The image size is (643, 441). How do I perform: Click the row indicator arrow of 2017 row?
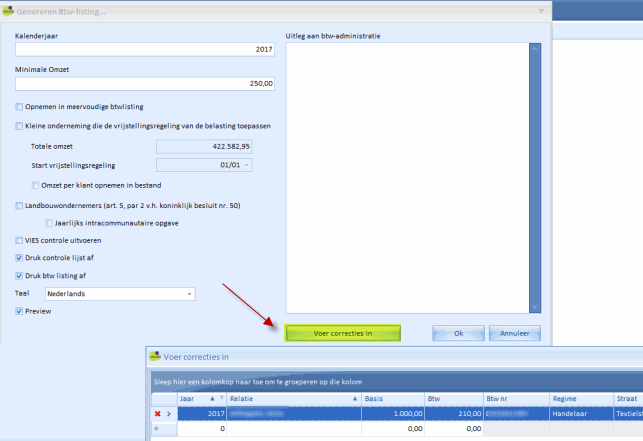point(168,413)
